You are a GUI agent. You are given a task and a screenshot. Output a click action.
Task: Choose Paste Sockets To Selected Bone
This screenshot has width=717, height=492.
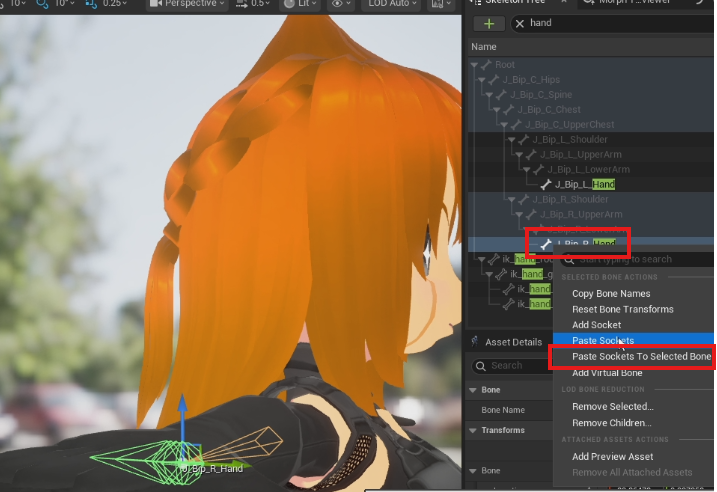point(641,357)
